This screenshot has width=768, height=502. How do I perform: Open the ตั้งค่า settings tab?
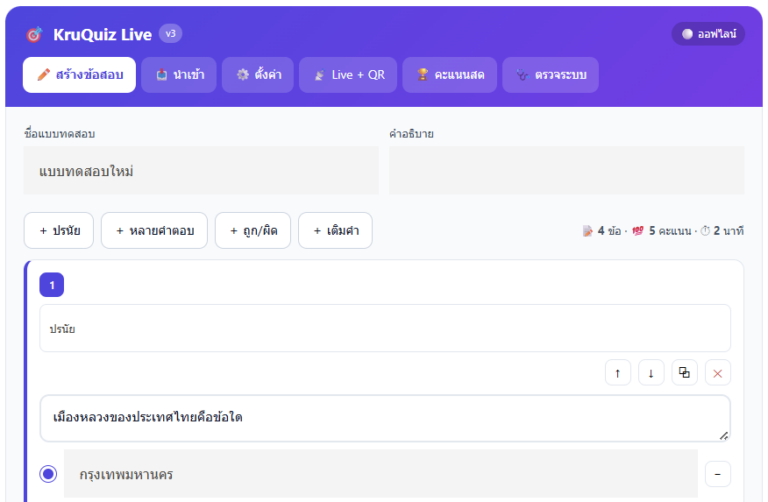click(258, 75)
